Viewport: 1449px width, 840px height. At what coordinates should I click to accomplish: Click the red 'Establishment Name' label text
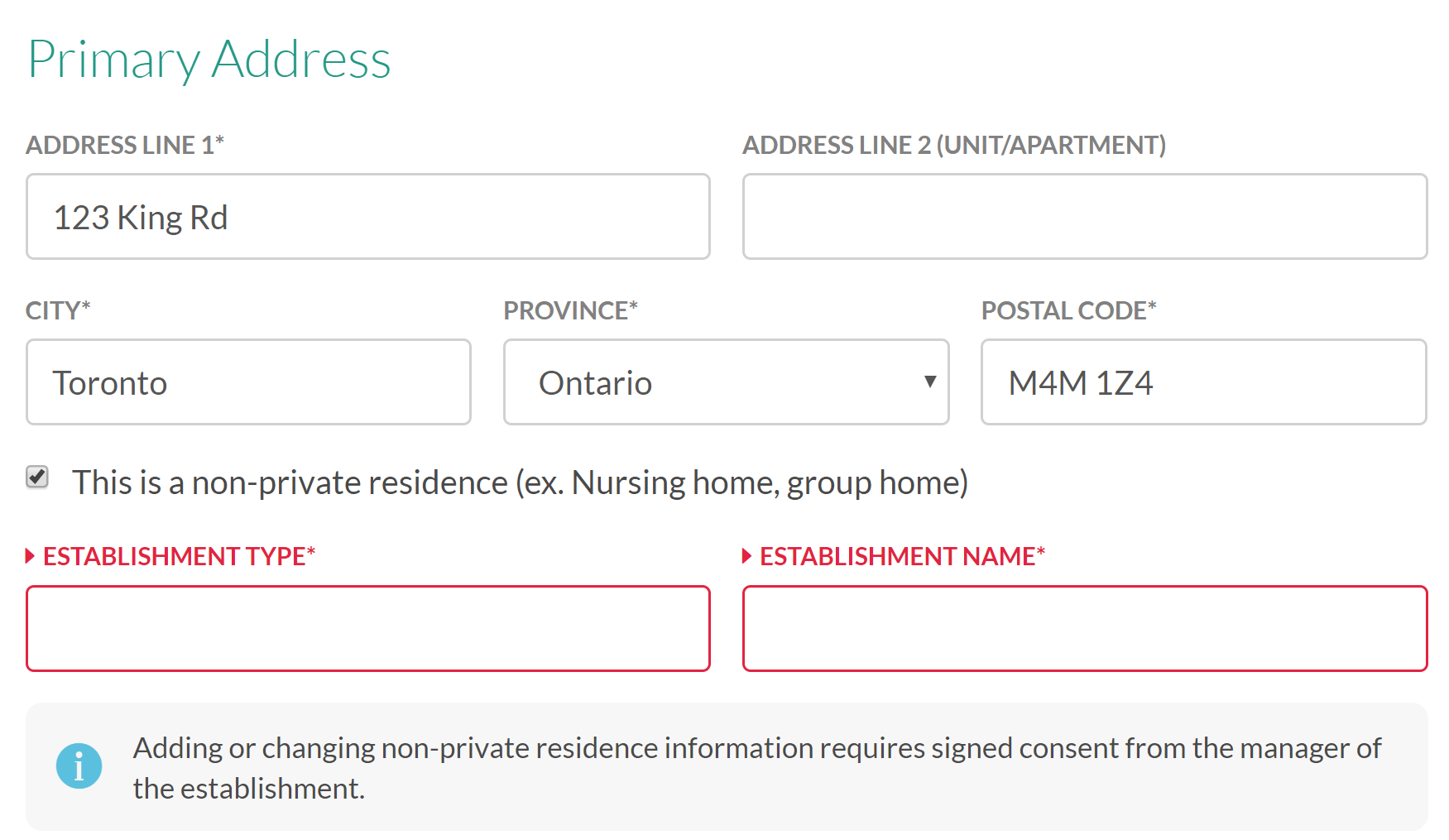(902, 556)
